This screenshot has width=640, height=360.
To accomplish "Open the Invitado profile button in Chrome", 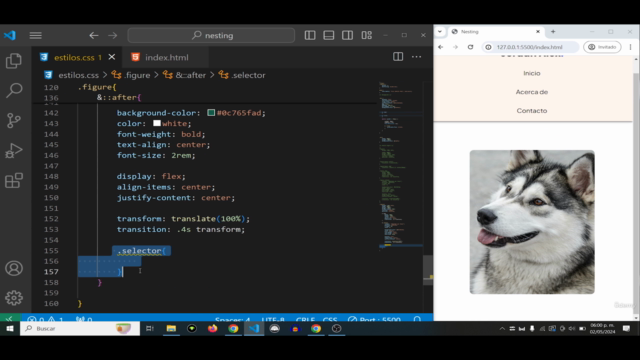I will click(x=602, y=47).
